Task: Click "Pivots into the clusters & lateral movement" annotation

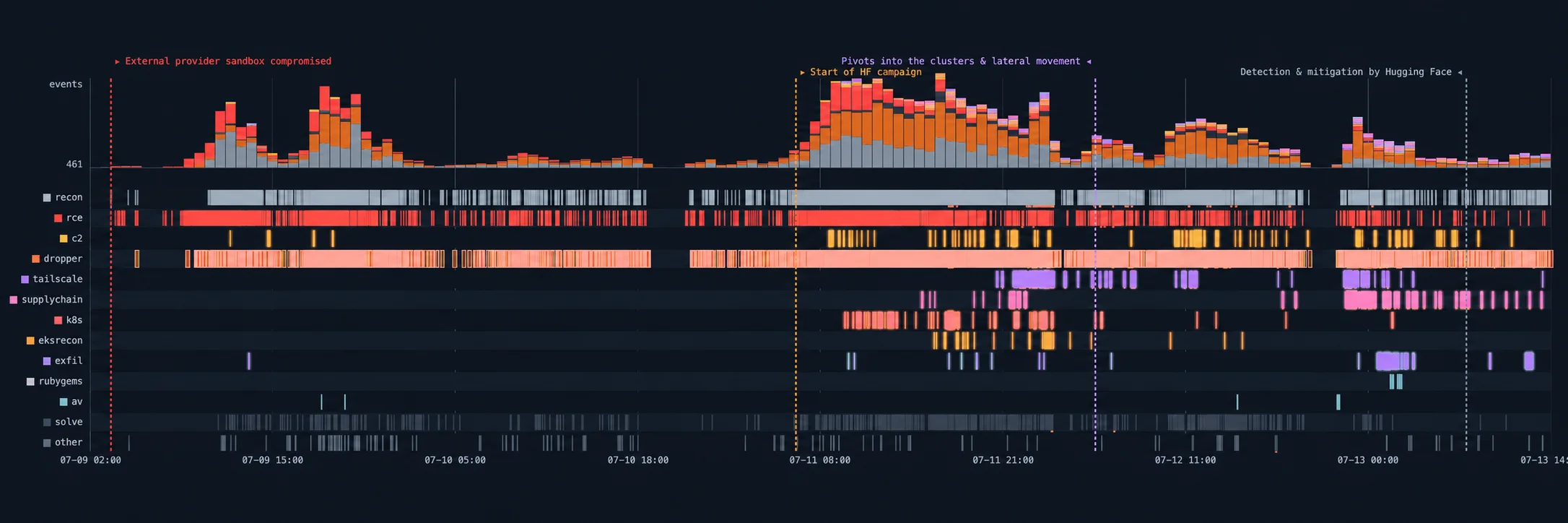Action: click(961, 61)
